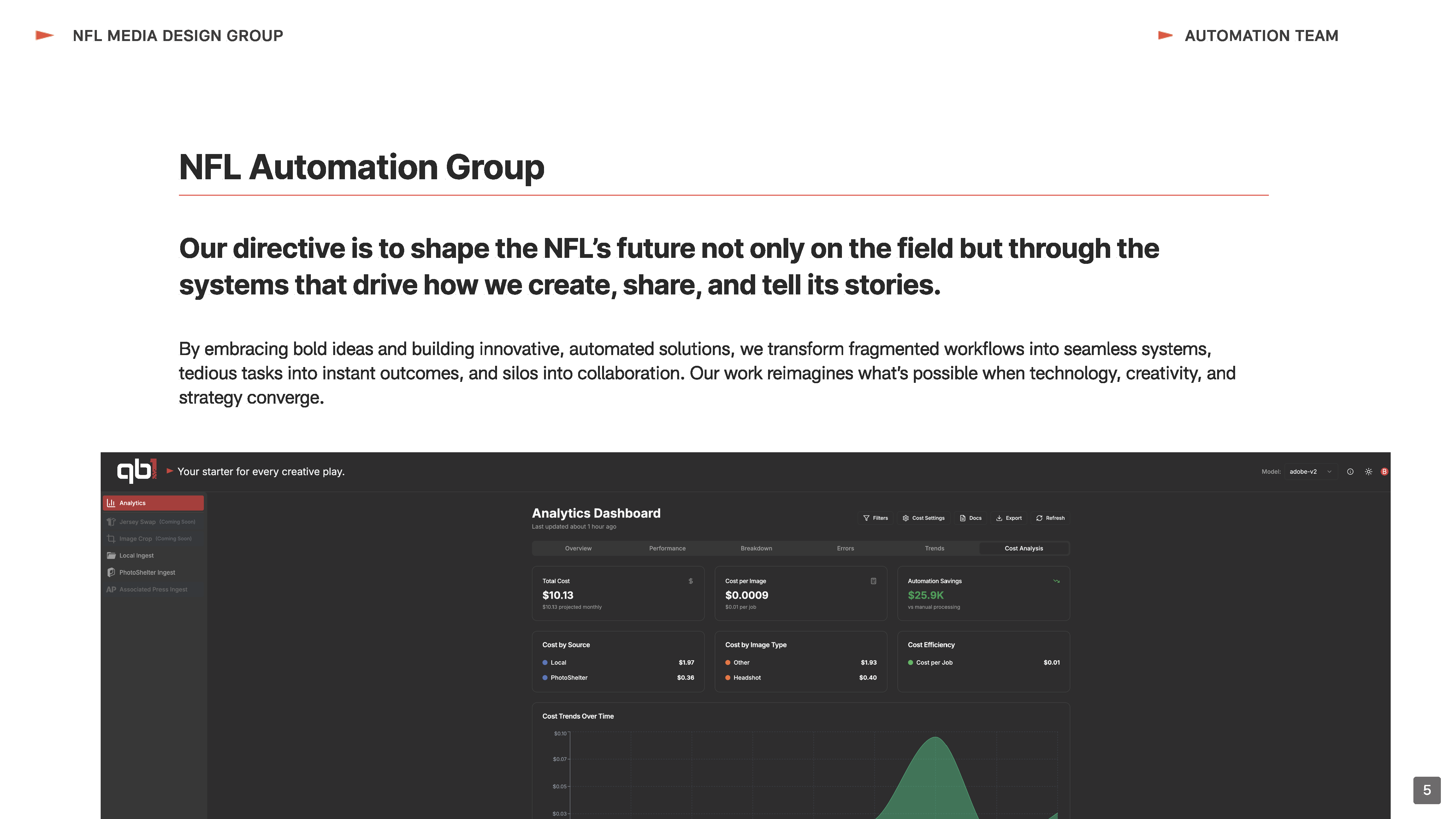Open the red B user avatar
The image size is (1456, 819).
click(x=1384, y=472)
